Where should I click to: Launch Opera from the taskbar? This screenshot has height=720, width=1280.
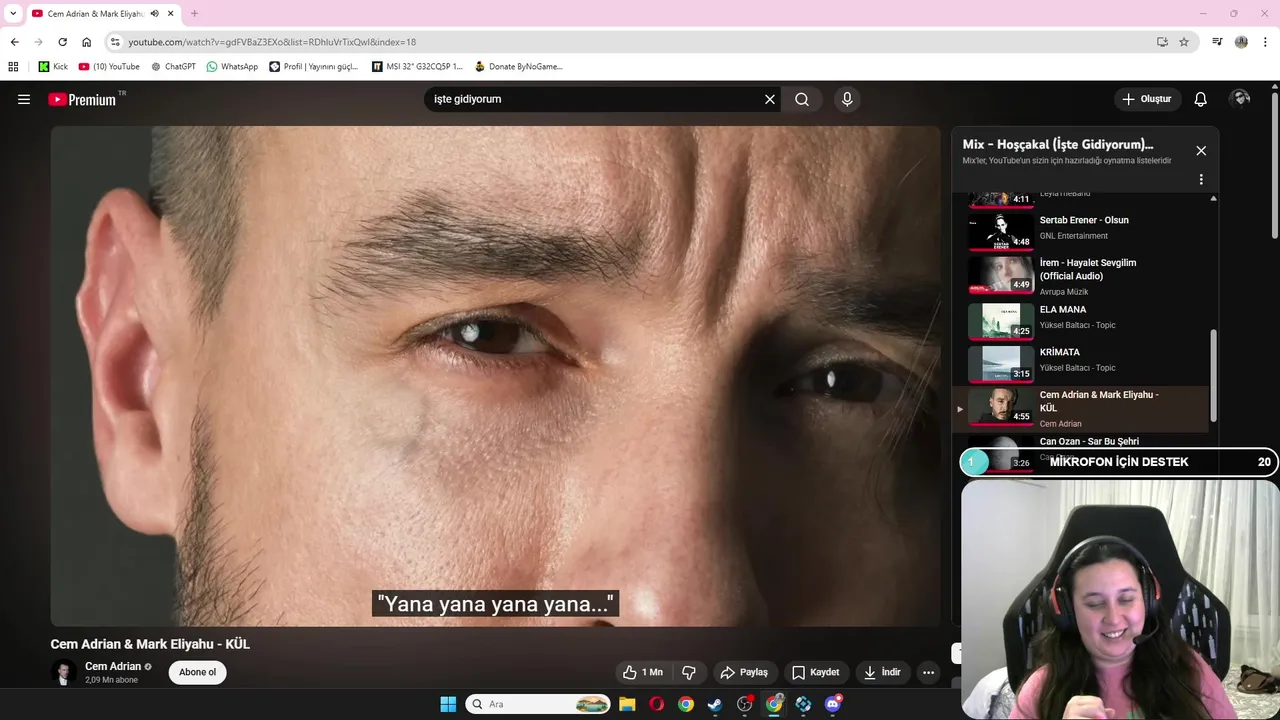(x=656, y=704)
